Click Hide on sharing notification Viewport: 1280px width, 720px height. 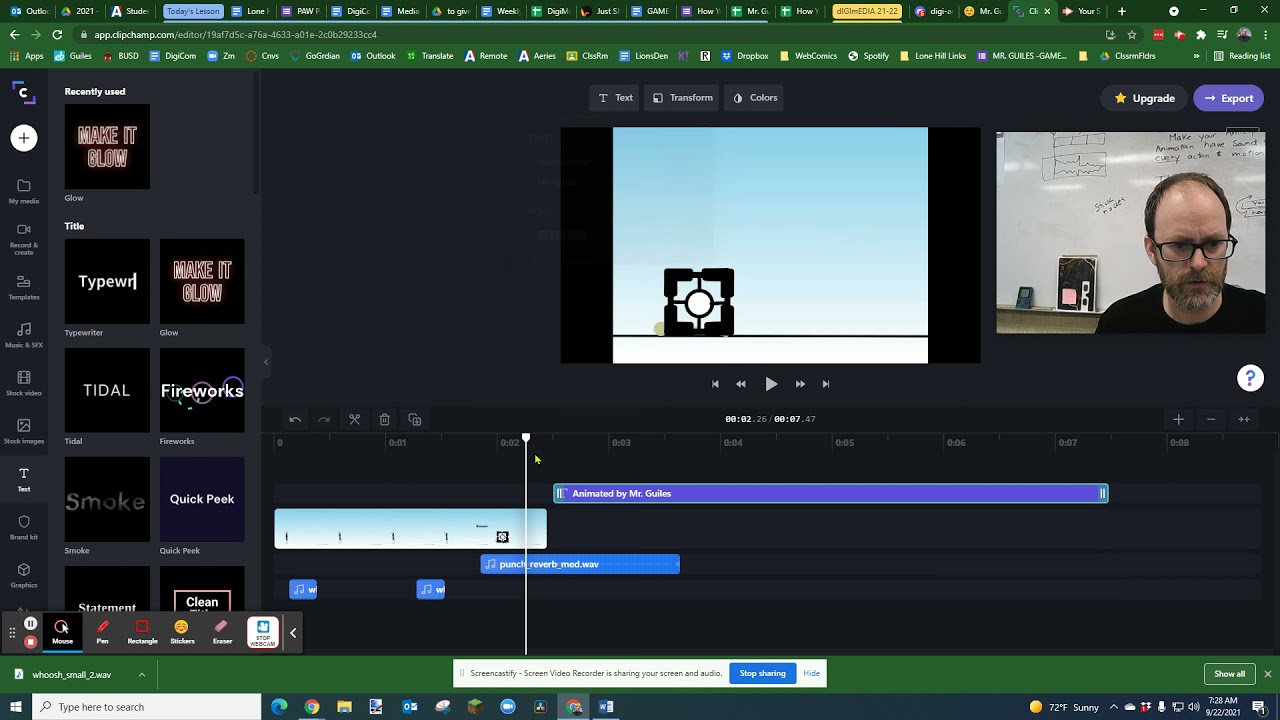click(x=811, y=673)
